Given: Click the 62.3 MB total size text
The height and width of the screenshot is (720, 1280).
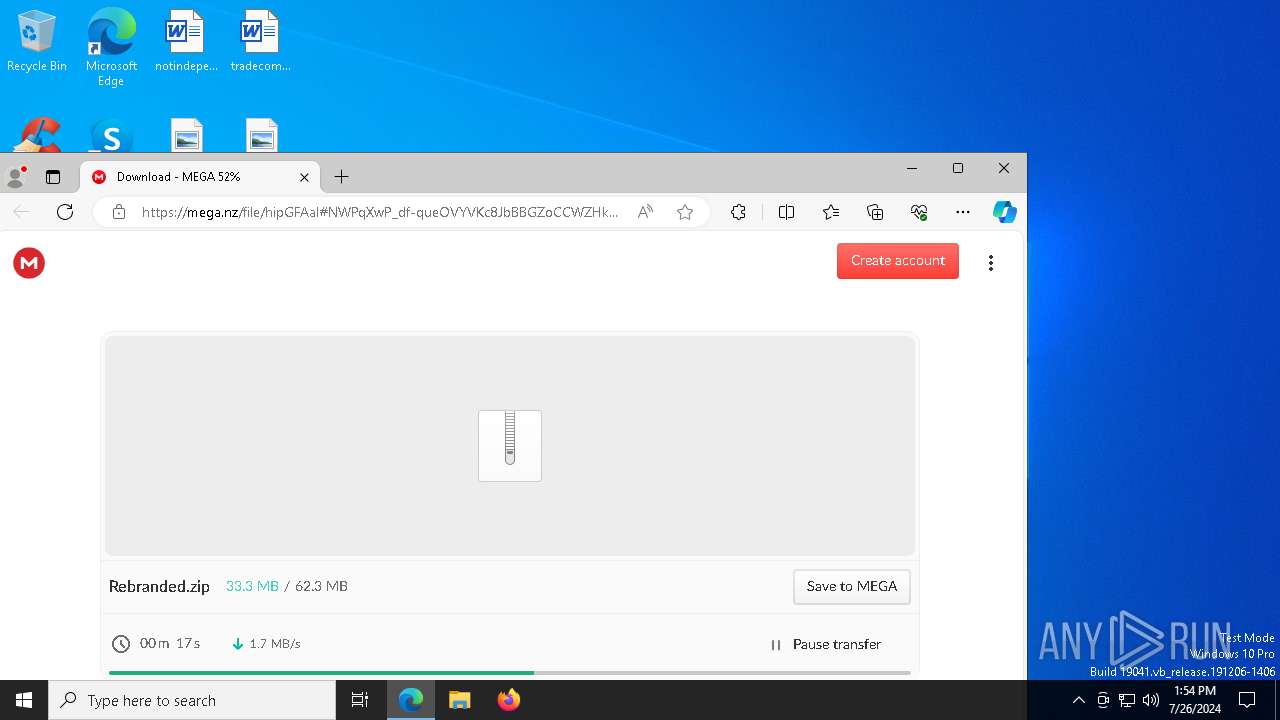Looking at the screenshot, I should (321, 586).
